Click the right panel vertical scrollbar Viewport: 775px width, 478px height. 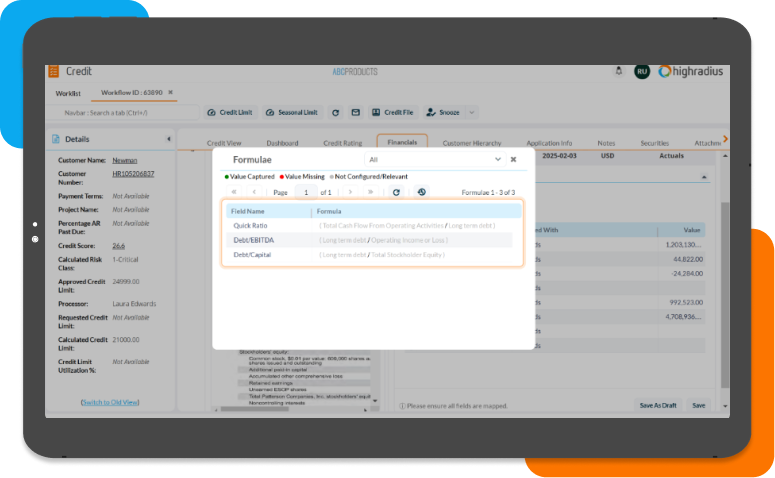[x=725, y=295]
